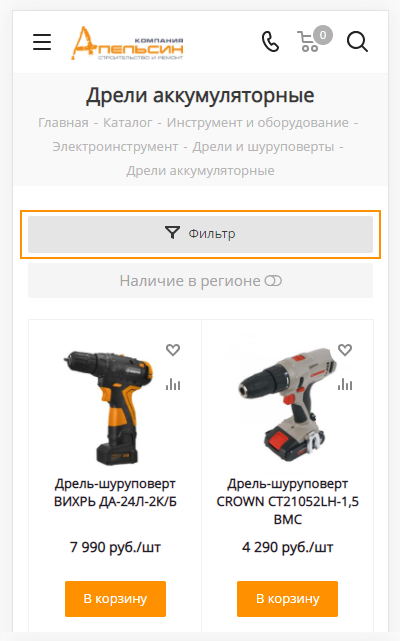Add ВИХРЬ drill to favorites heart
Image resolution: width=400 pixels, height=641 pixels.
173,350
